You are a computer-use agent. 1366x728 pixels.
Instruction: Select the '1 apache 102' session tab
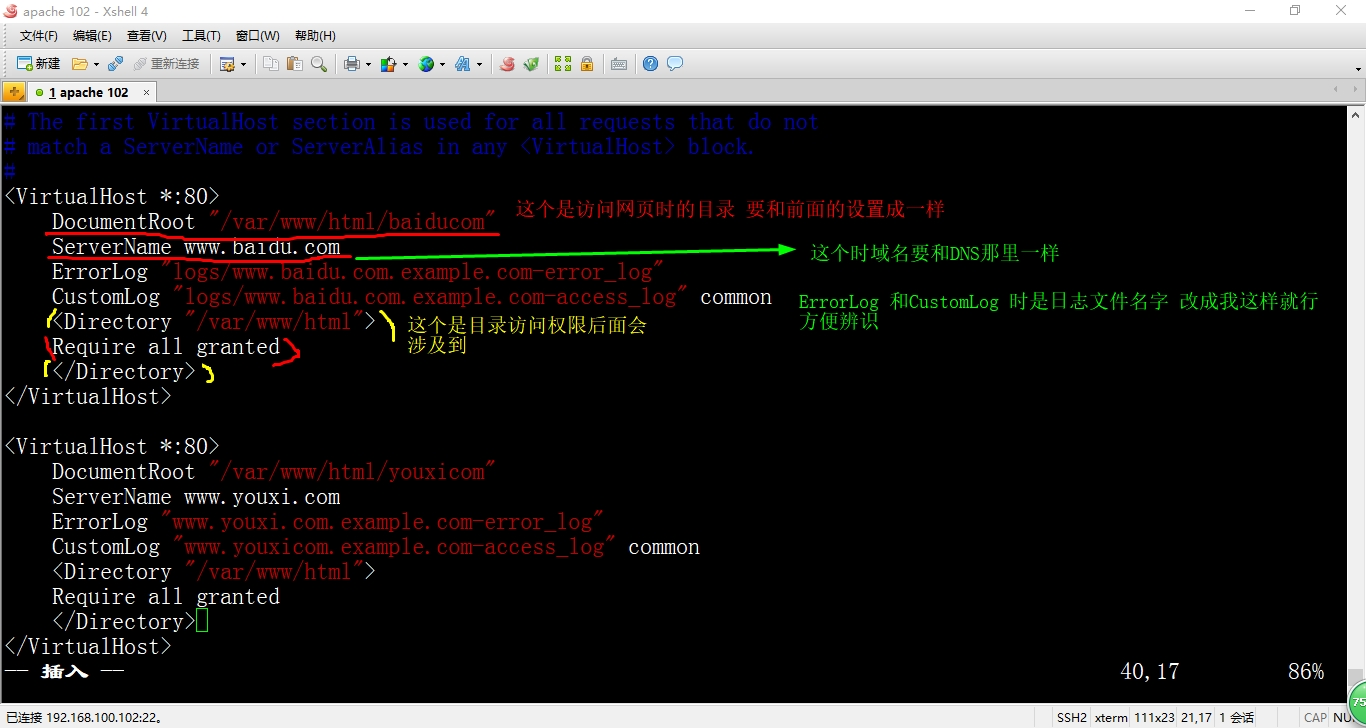click(88, 92)
